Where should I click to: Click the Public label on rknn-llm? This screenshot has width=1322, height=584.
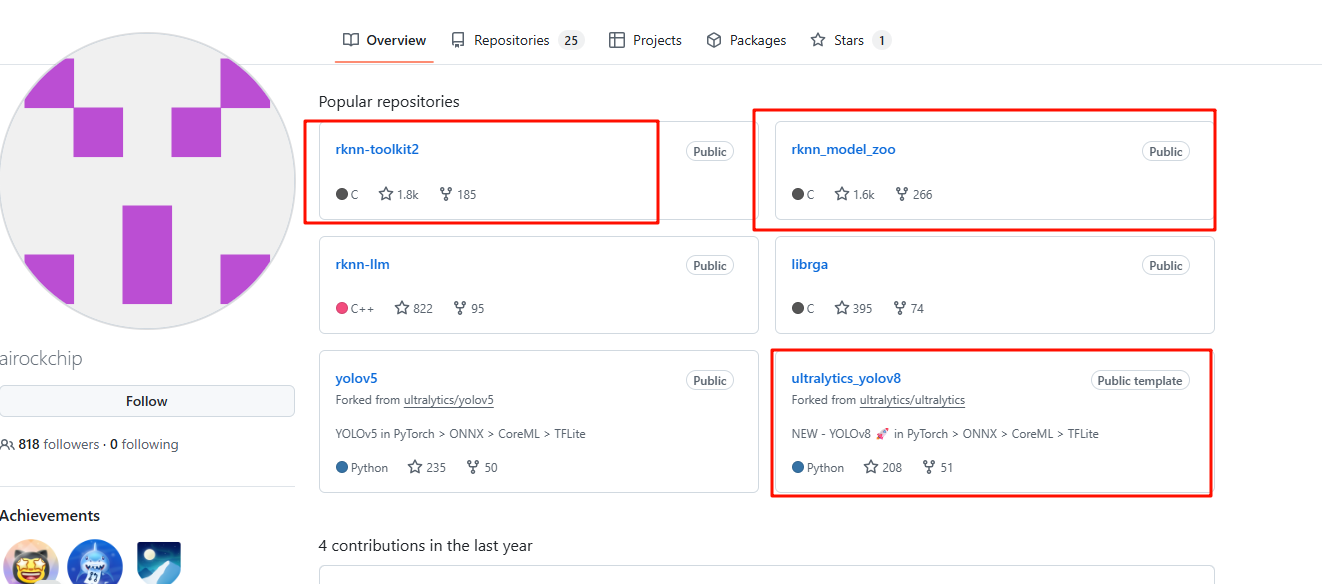710,266
